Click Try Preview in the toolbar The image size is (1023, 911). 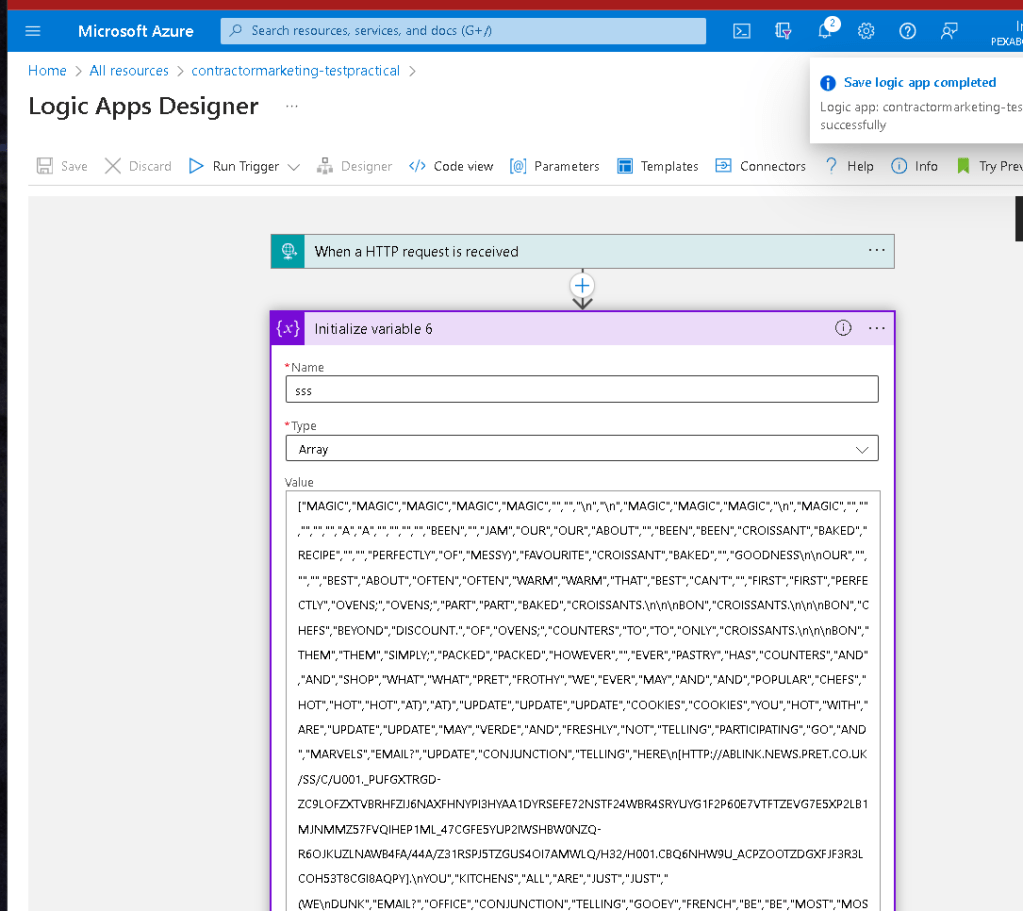(989, 166)
